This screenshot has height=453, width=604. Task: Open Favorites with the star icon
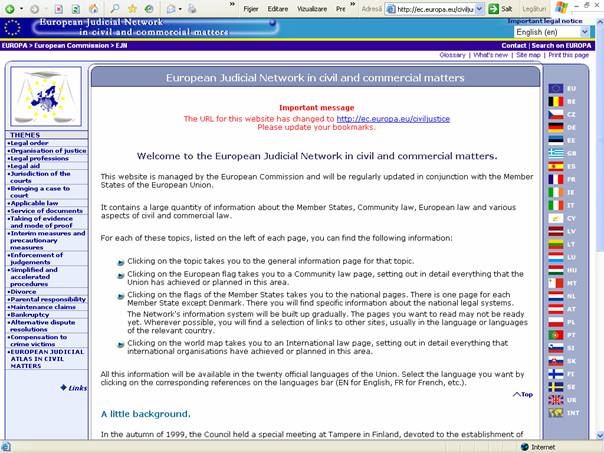click(x=132, y=8)
